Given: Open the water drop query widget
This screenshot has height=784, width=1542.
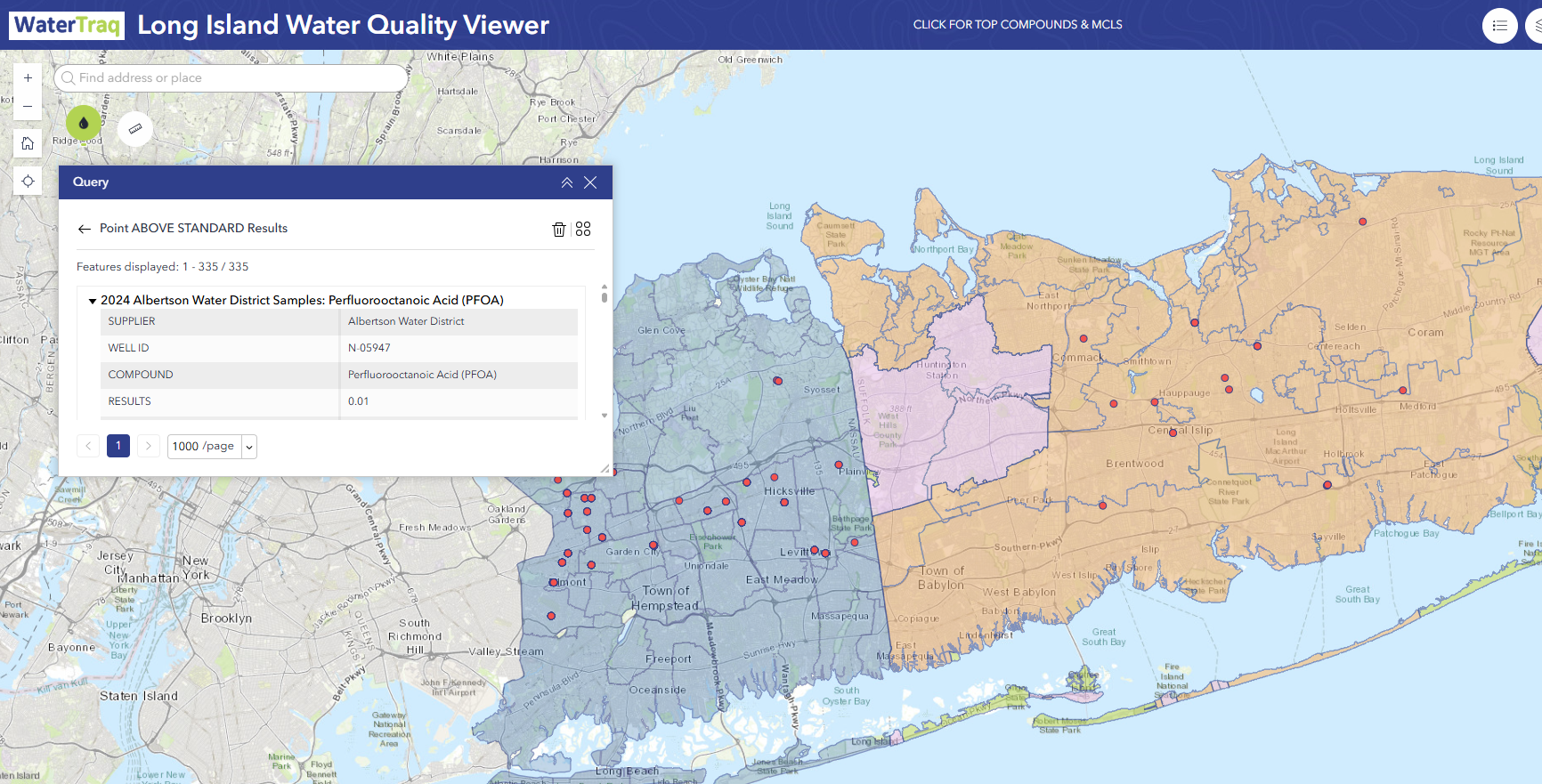Looking at the screenshot, I should [84, 124].
